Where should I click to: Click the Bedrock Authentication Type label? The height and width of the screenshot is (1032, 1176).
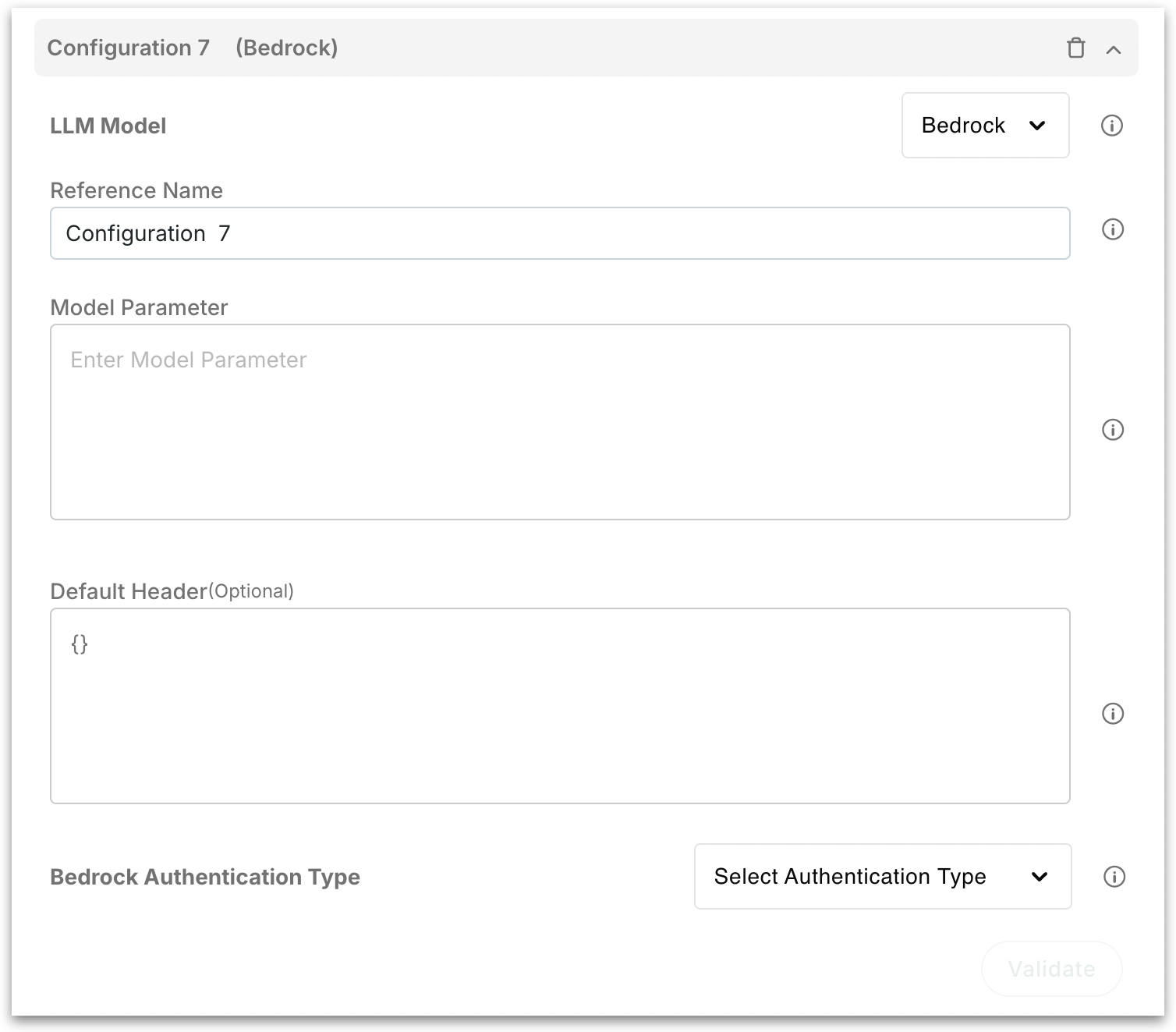pos(205,877)
